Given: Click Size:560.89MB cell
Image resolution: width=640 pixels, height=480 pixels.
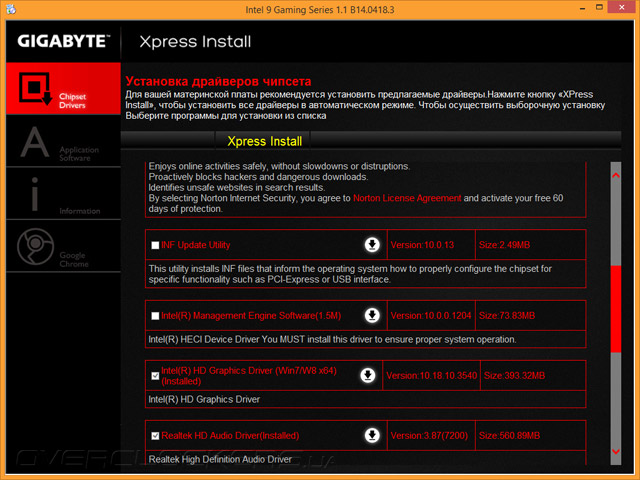Looking at the screenshot, I should tap(531, 436).
